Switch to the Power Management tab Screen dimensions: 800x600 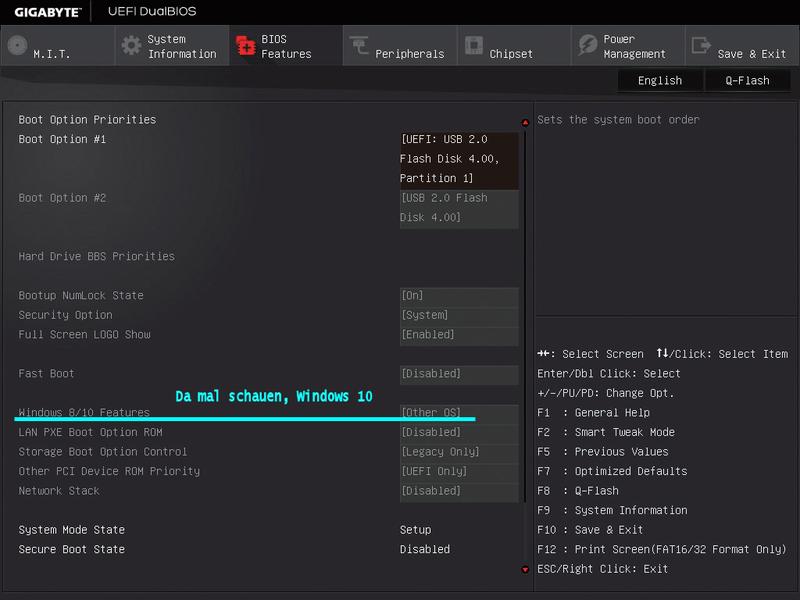[x=628, y=45]
